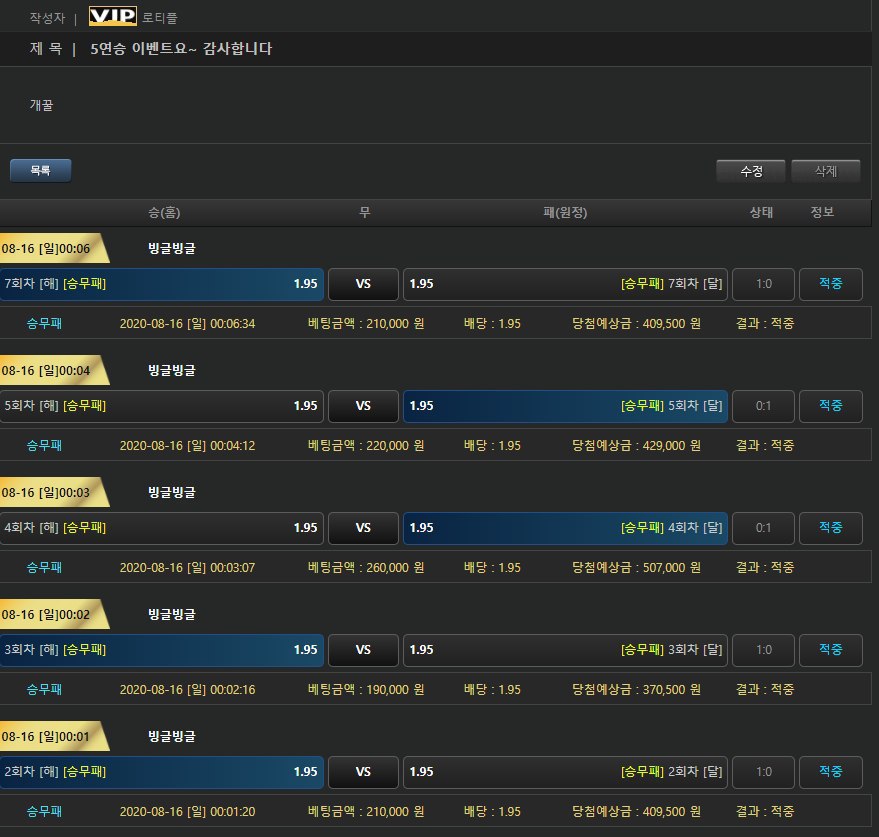Select the 7회차 [달] away bet option

(565, 284)
